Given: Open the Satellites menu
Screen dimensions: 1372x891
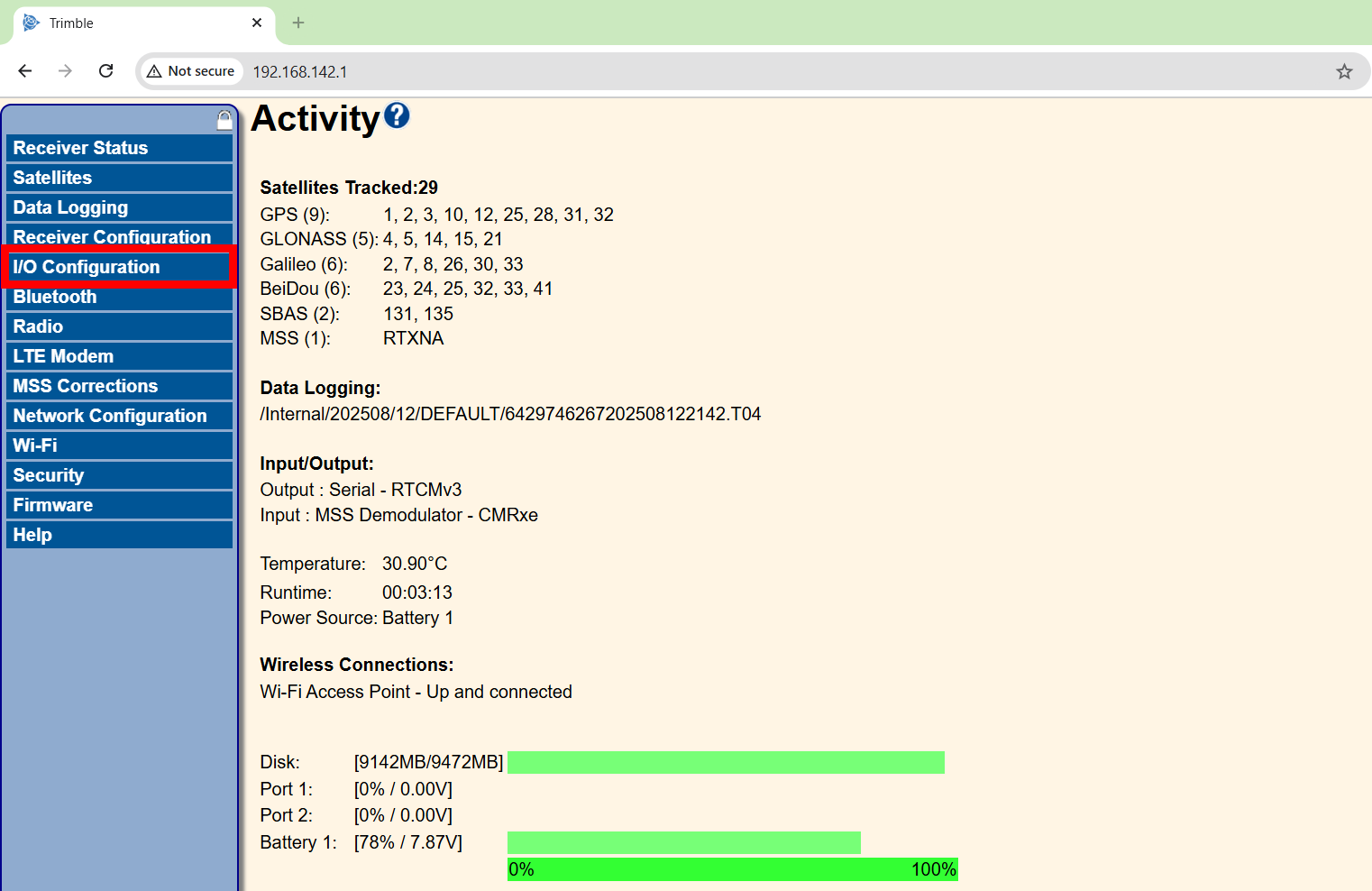Looking at the screenshot, I should point(119,178).
